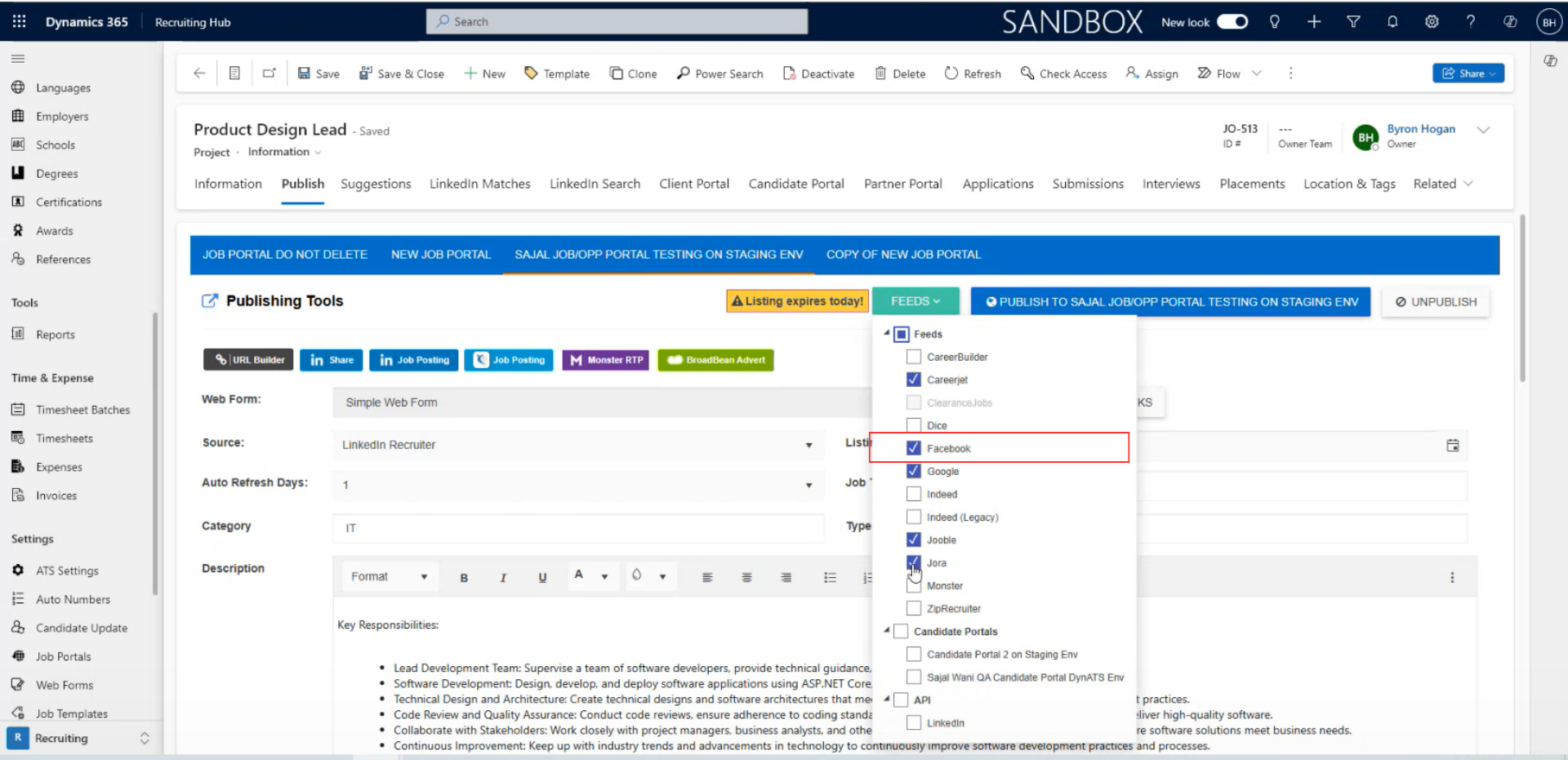This screenshot has width=1568, height=760.
Task: Open description editor more options ellipsis
Action: 1452,577
